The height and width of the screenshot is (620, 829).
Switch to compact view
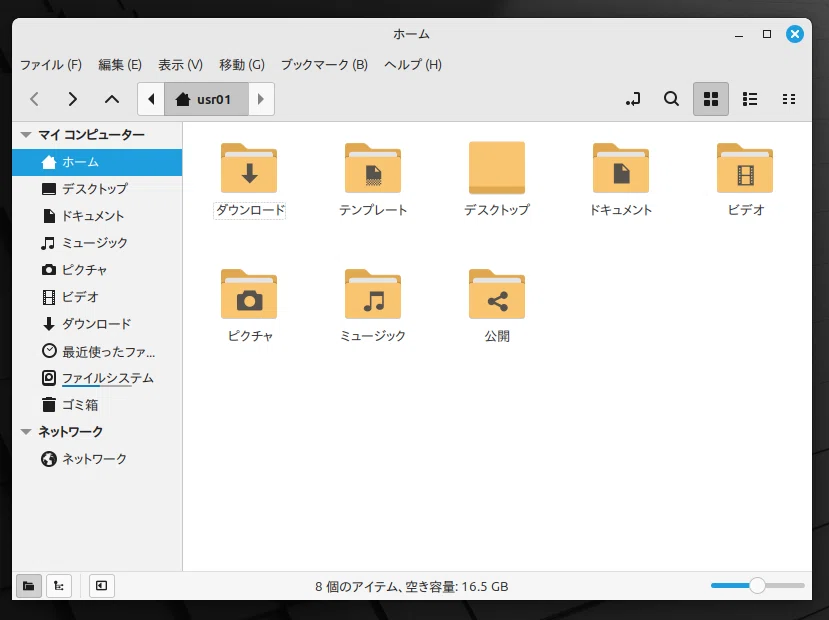pos(789,99)
